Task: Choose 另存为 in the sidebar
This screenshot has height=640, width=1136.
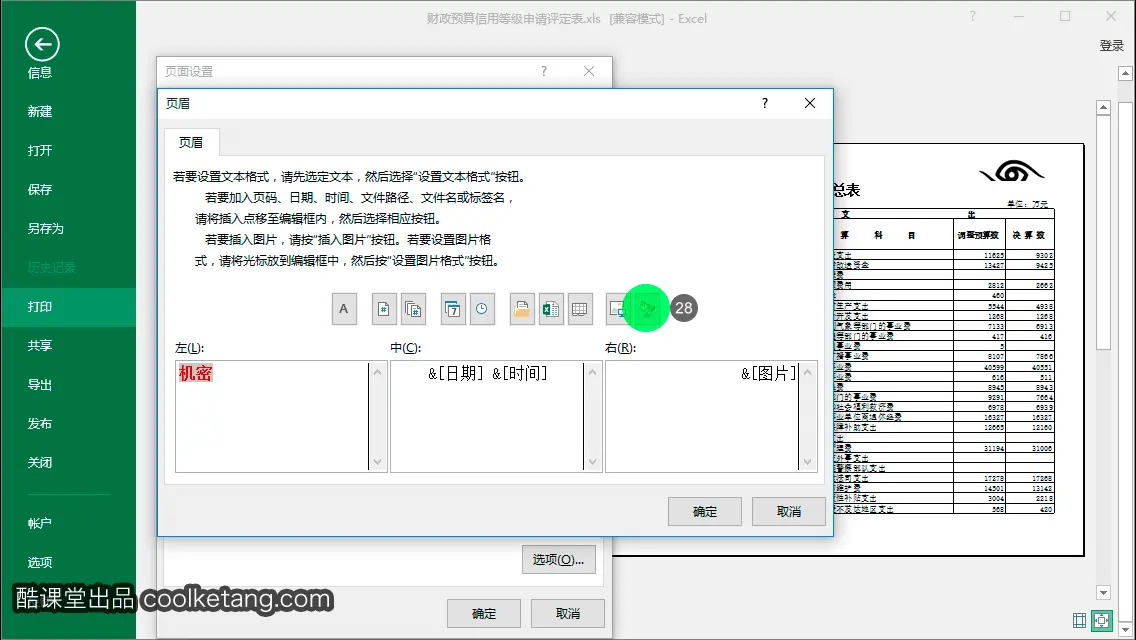Action: point(46,229)
